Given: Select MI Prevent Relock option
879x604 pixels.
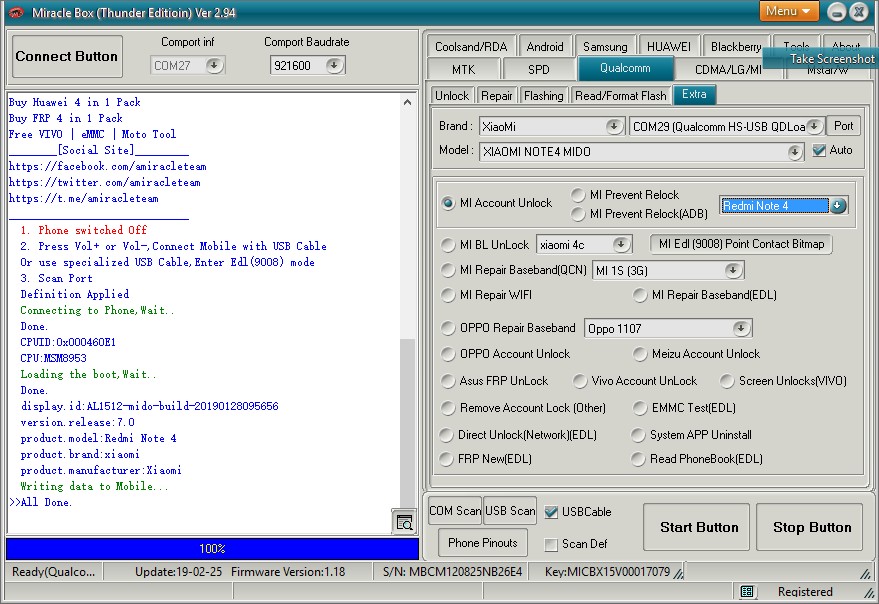Looking at the screenshot, I should tap(578, 195).
